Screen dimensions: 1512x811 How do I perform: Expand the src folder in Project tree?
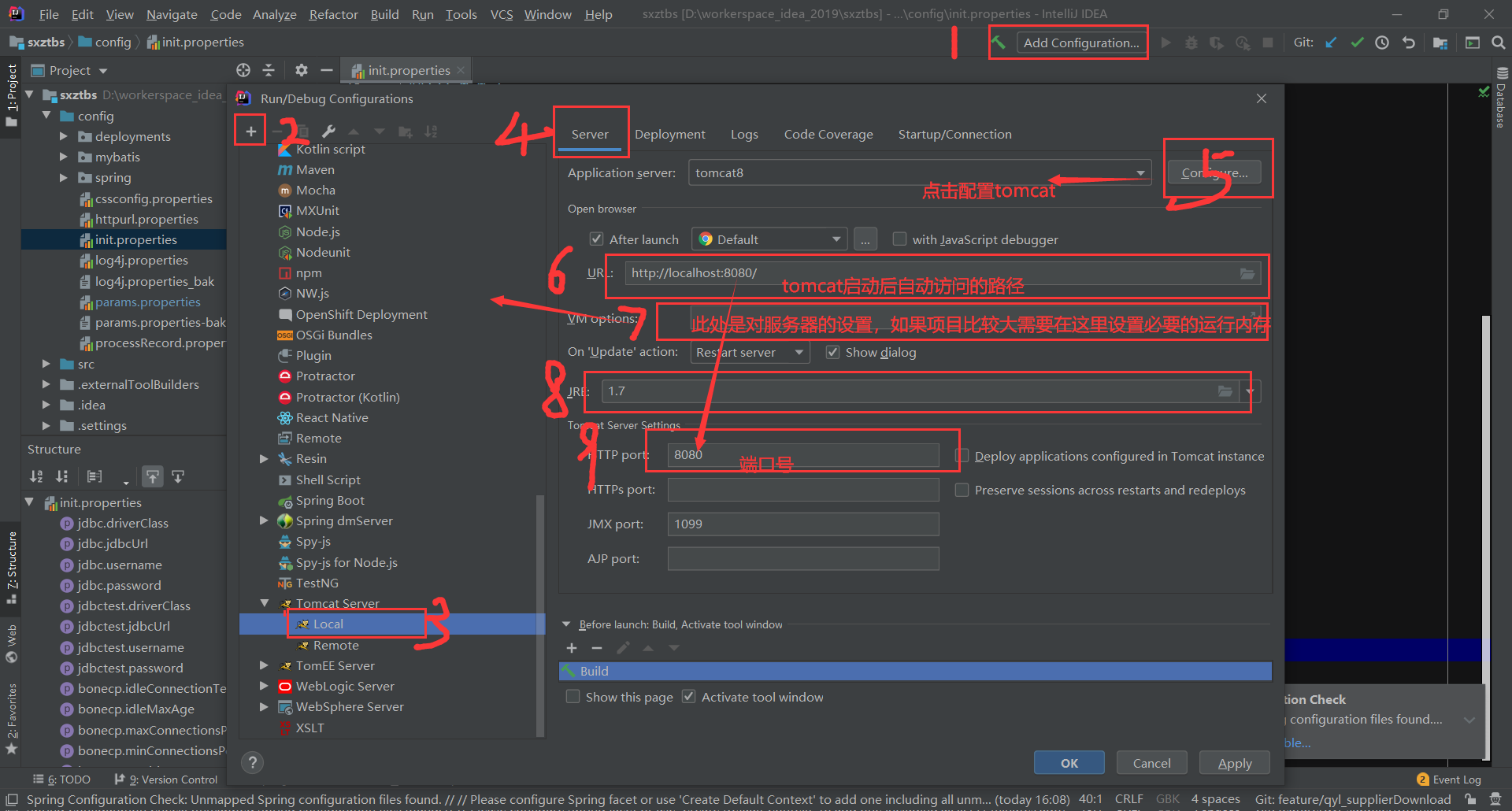46,364
